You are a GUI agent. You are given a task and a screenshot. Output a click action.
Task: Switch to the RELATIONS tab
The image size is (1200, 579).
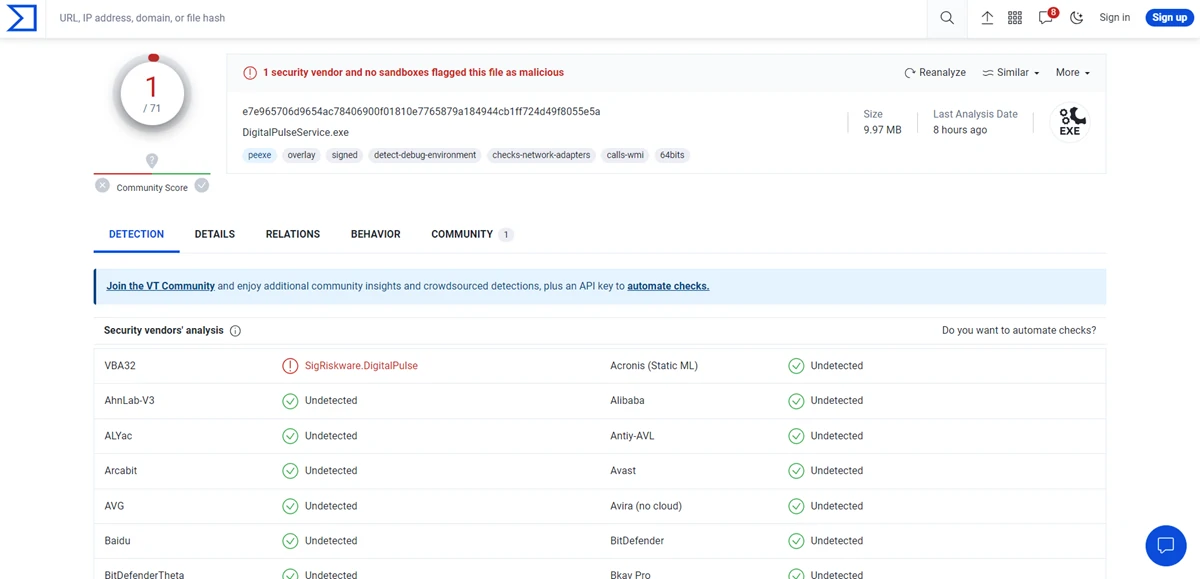[293, 234]
